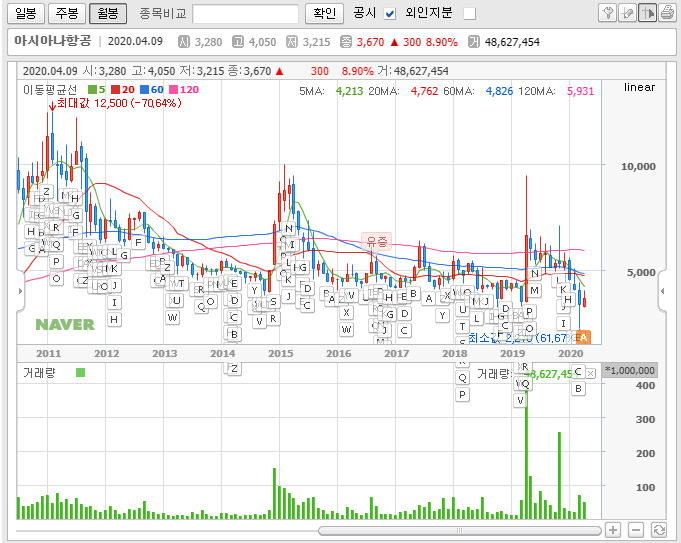Screen dimensions: 681x543
Task: Click the closing price 종 badge icon
Action: [x=346, y=42]
